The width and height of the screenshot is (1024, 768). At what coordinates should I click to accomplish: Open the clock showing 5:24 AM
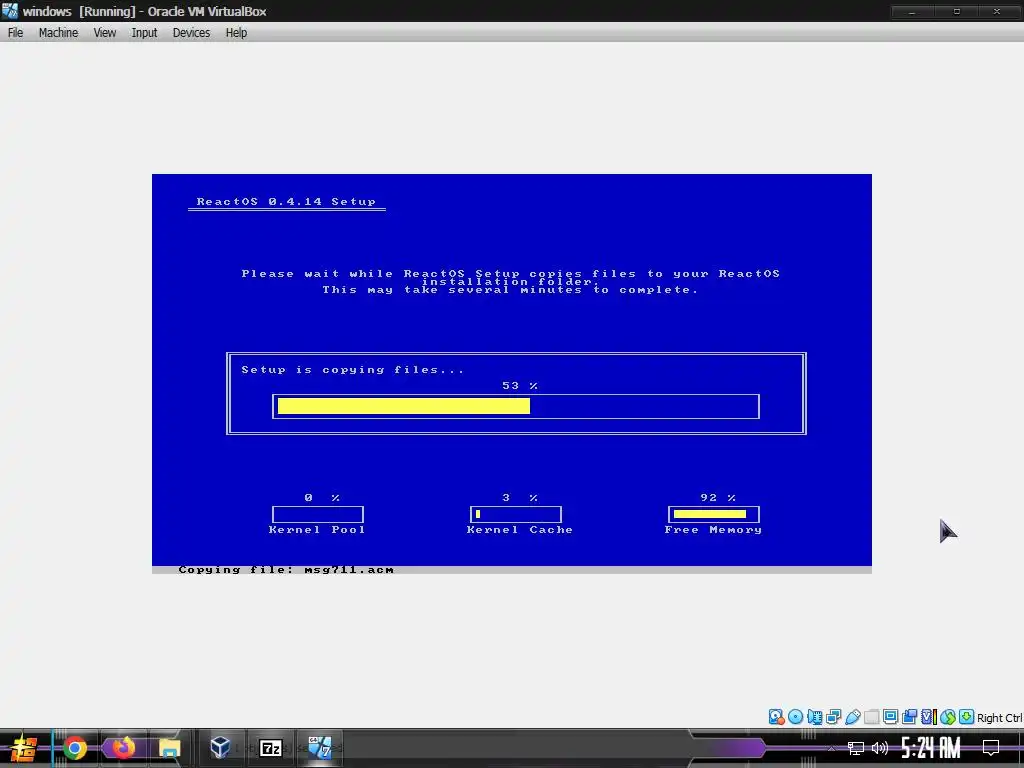(x=931, y=748)
